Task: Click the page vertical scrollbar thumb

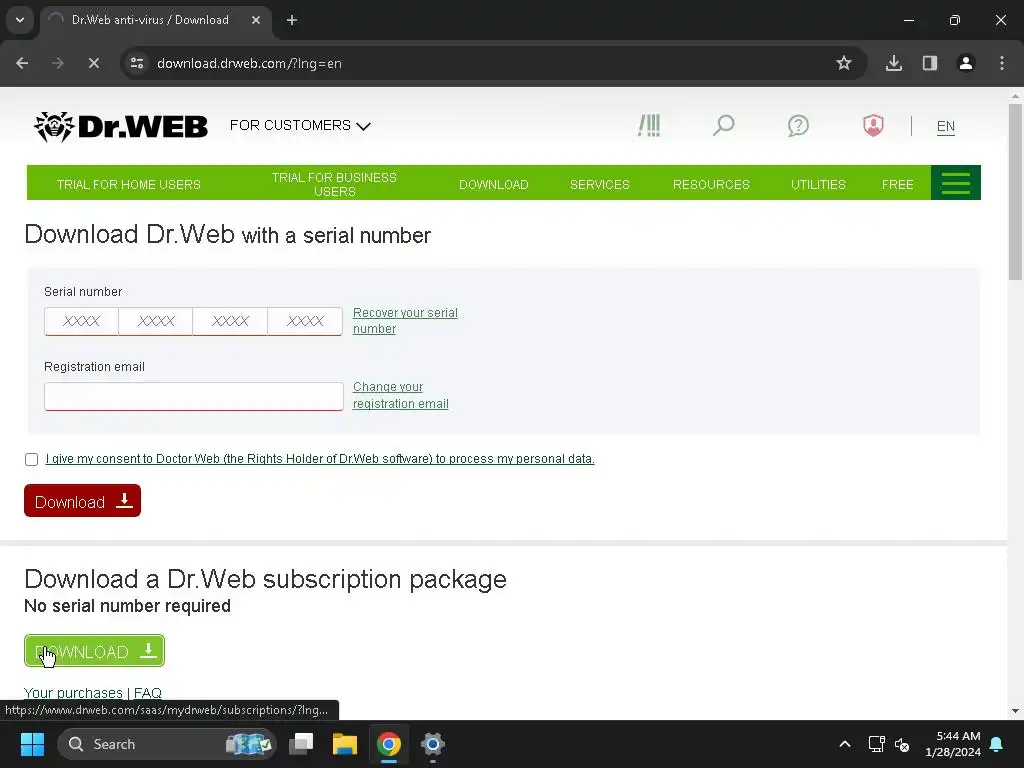Action: 1015,191
